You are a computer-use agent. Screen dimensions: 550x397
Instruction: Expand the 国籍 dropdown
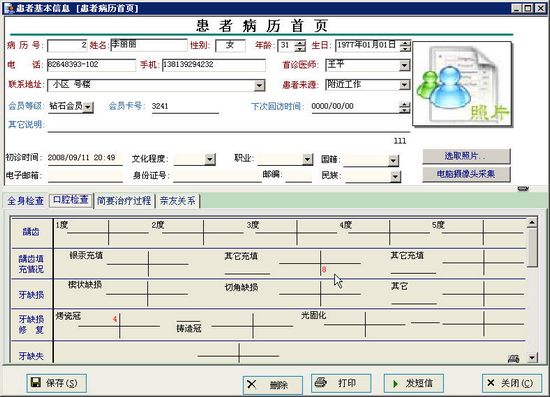coord(393,161)
